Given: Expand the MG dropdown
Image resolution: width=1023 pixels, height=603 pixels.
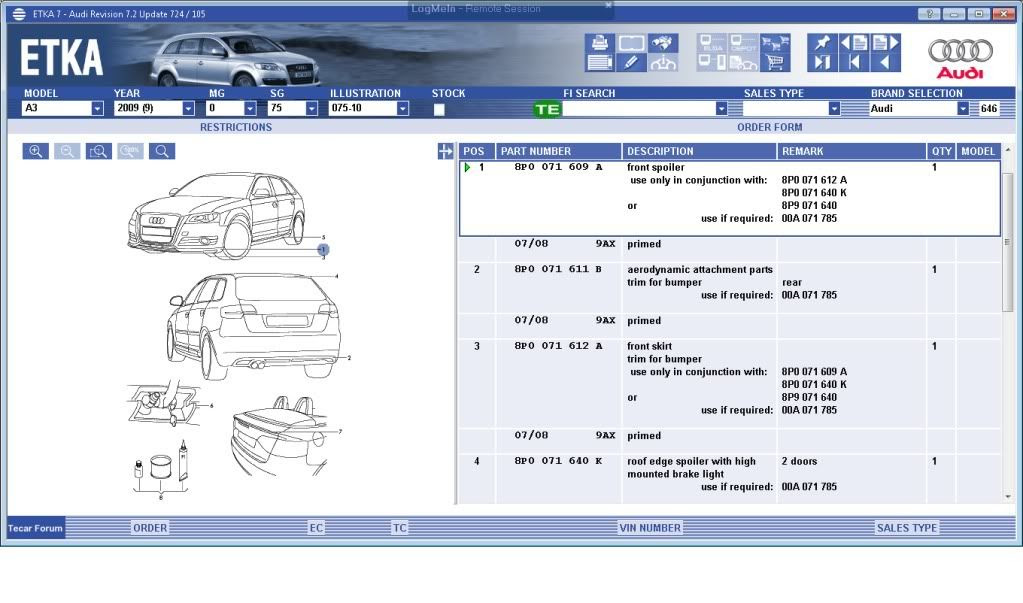Looking at the screenshot, I should [x=250, y=108].
